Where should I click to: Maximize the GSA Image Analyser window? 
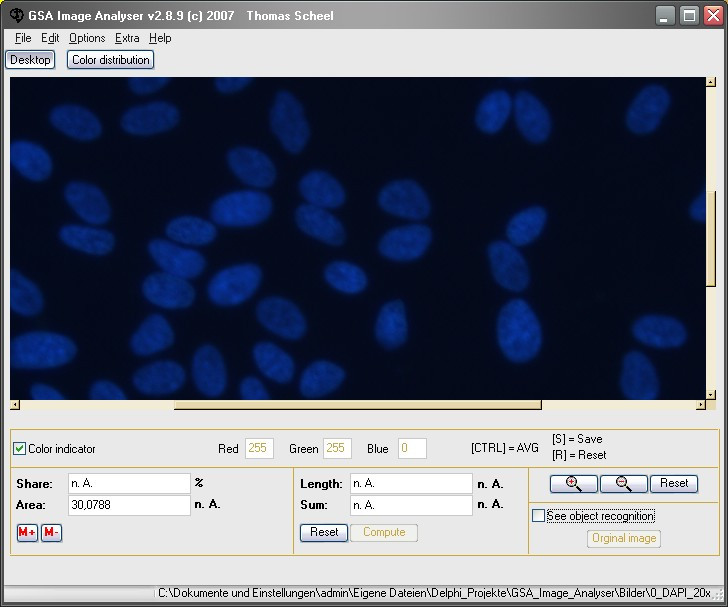(x=689, y=15)
